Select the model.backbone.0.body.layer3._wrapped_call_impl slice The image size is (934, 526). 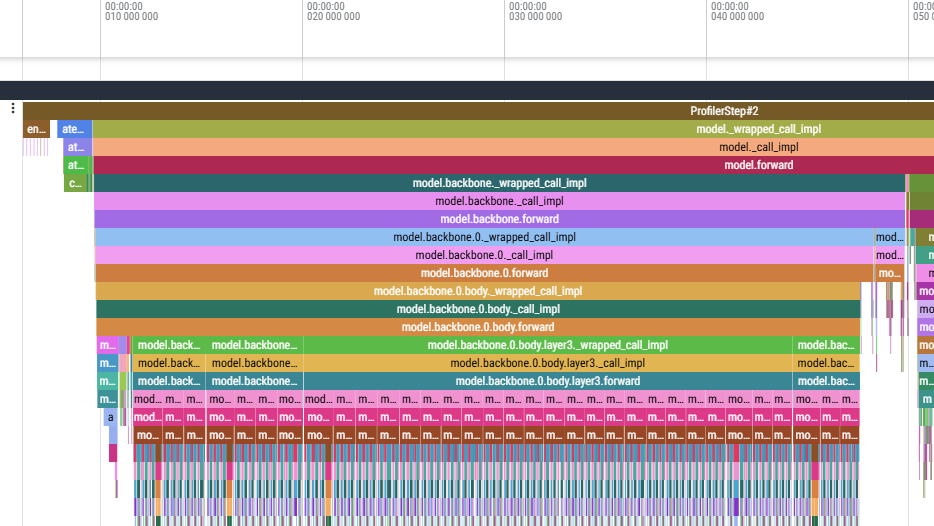pos(547,345)
